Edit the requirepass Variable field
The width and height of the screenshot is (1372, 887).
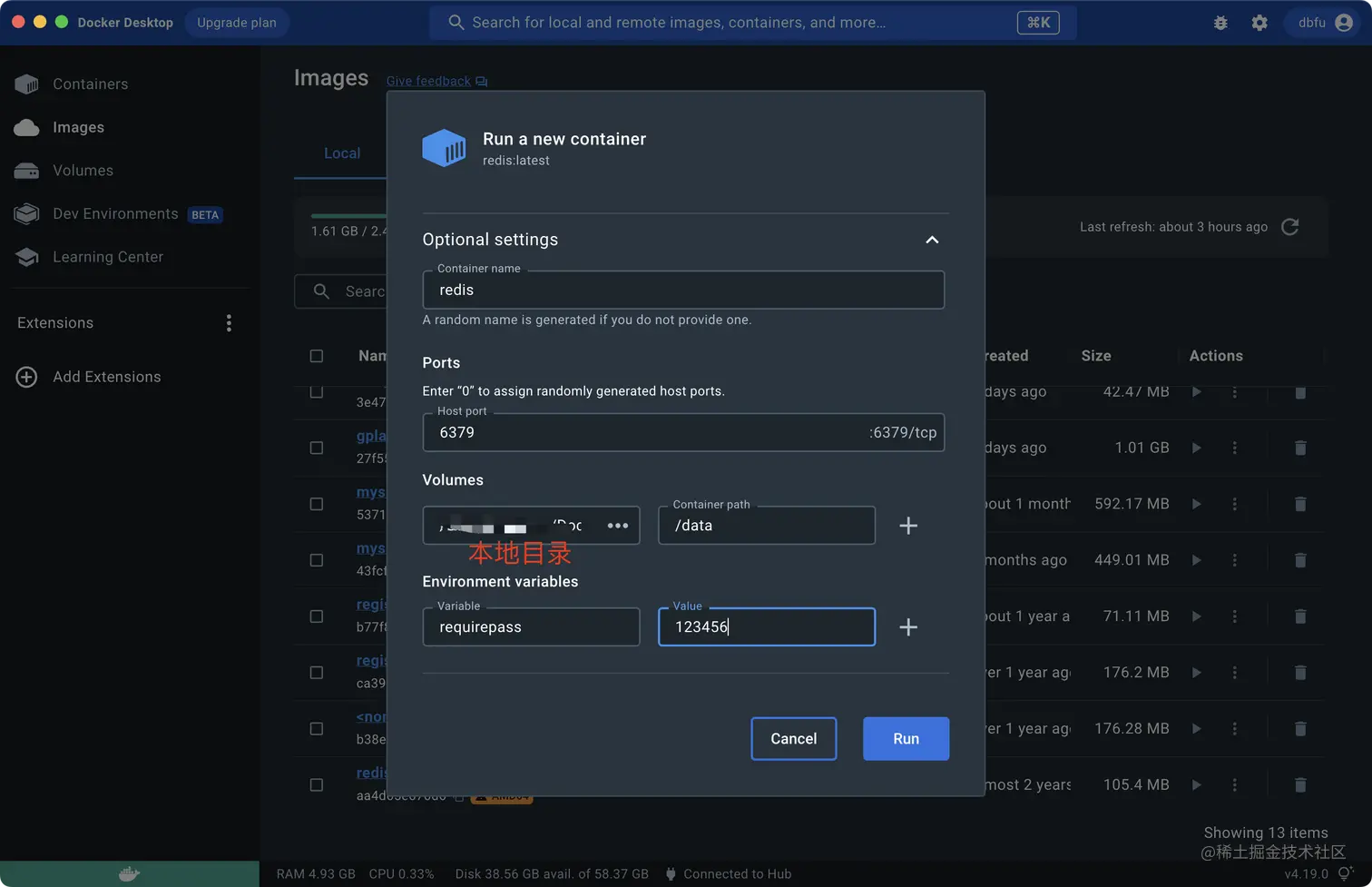[531, 627]
